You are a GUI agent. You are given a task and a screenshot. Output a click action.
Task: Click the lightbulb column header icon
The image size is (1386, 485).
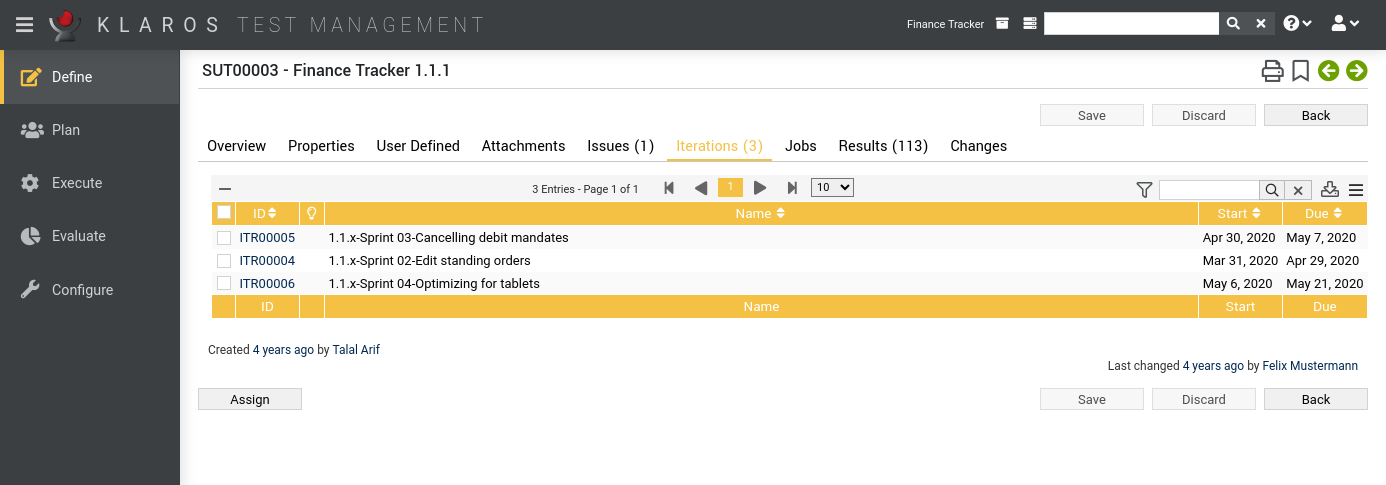[312, 213]
